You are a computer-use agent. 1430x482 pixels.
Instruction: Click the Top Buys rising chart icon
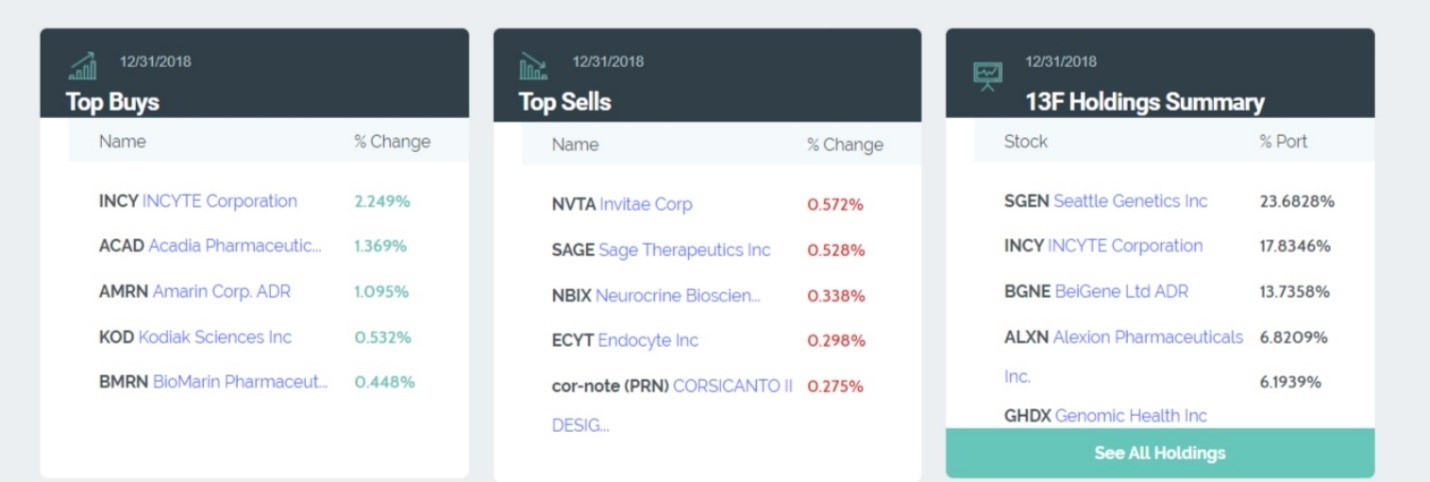coord(83,66)
